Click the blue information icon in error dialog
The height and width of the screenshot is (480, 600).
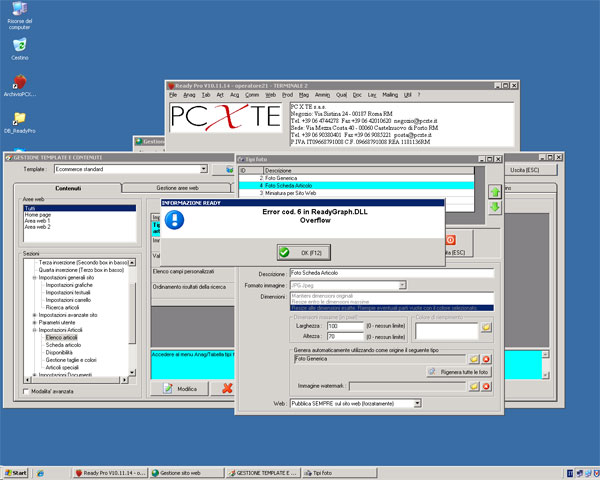point(174,220)
